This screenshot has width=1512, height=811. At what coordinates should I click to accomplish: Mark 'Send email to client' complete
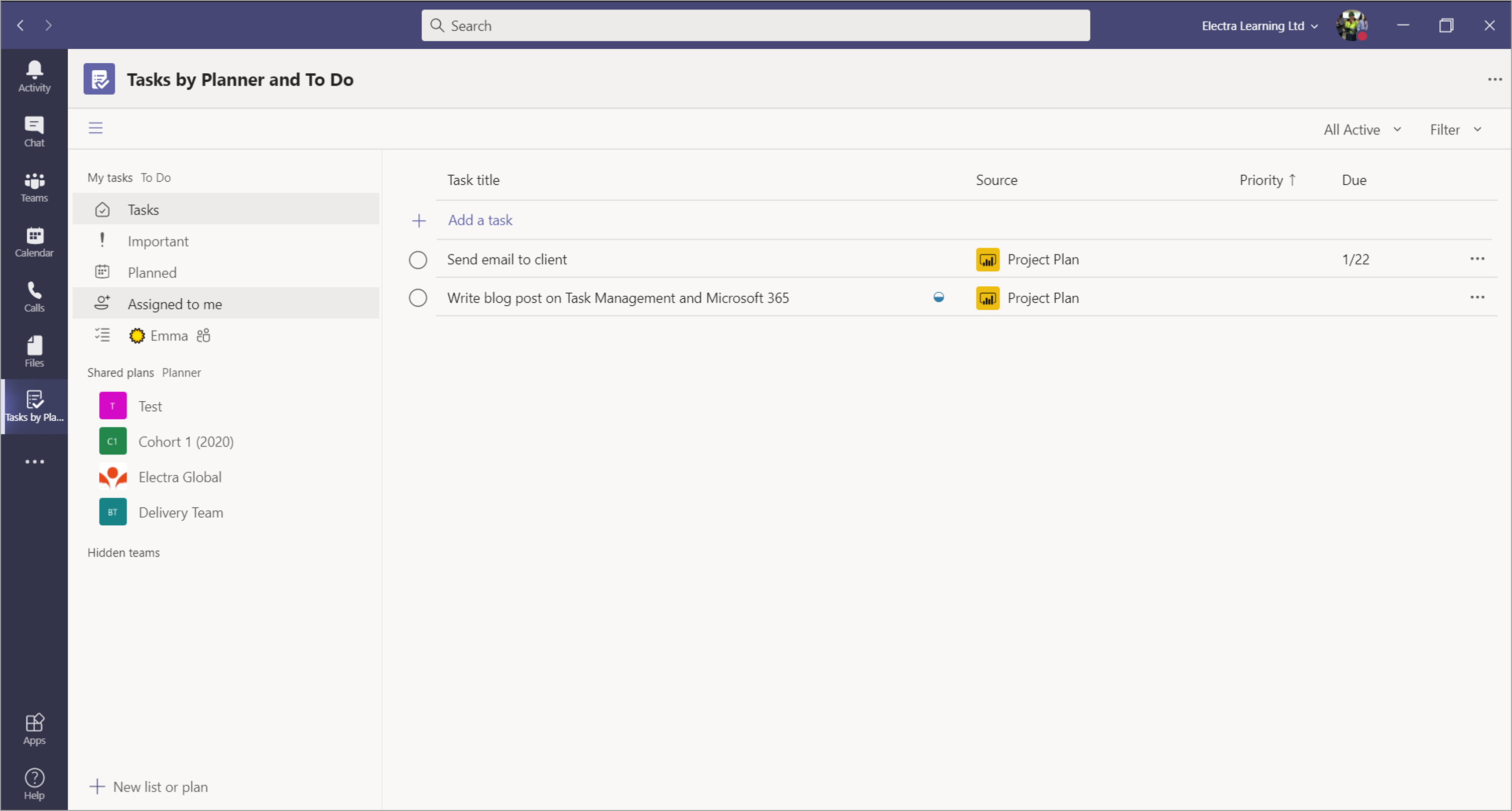[418, 260]
